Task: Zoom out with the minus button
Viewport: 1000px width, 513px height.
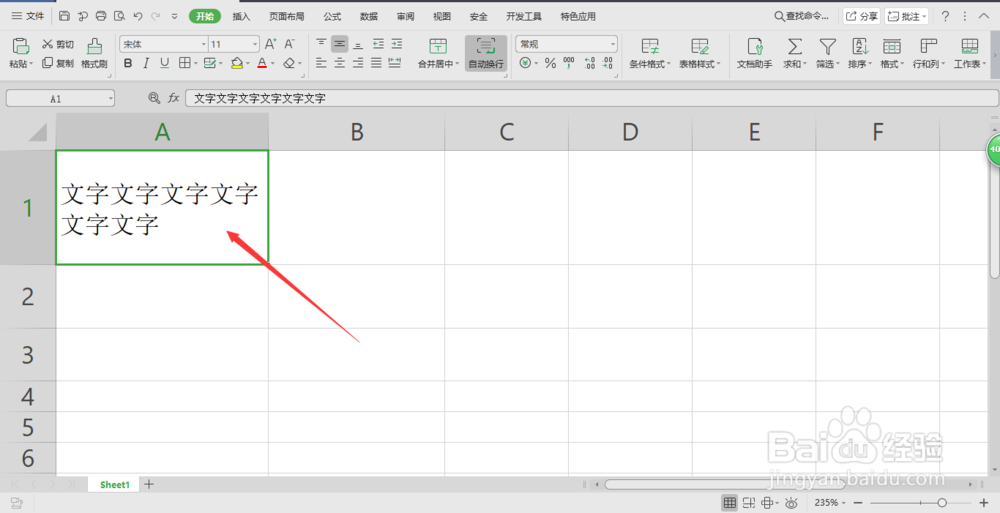Action: click(858, 503)
